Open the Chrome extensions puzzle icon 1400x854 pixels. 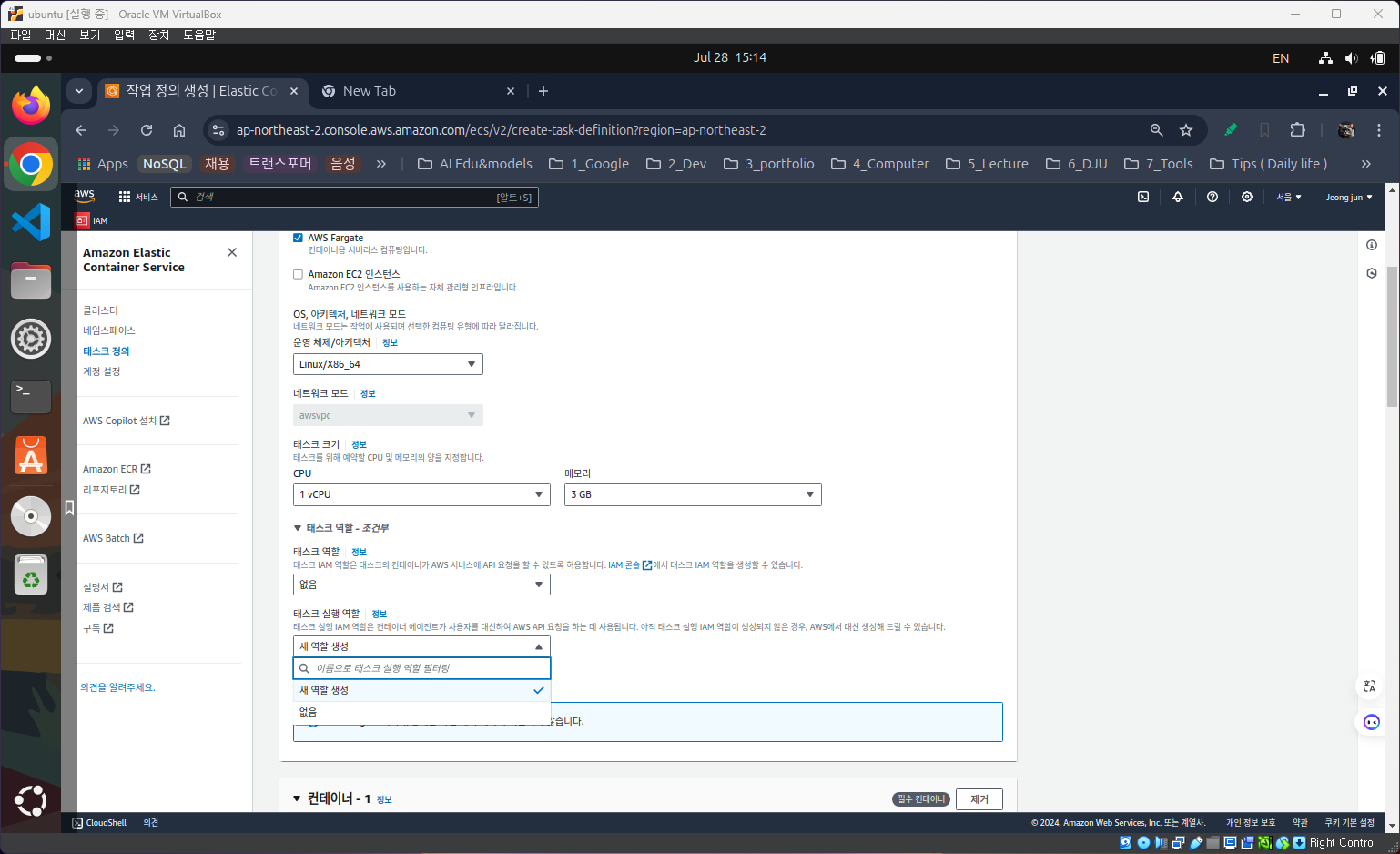coord(1298,130)
